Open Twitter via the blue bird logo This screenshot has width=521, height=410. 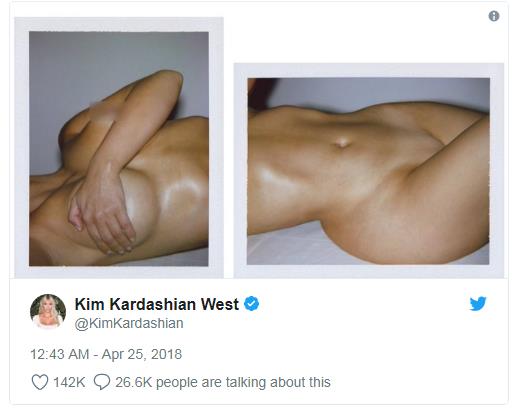point(478,303)
